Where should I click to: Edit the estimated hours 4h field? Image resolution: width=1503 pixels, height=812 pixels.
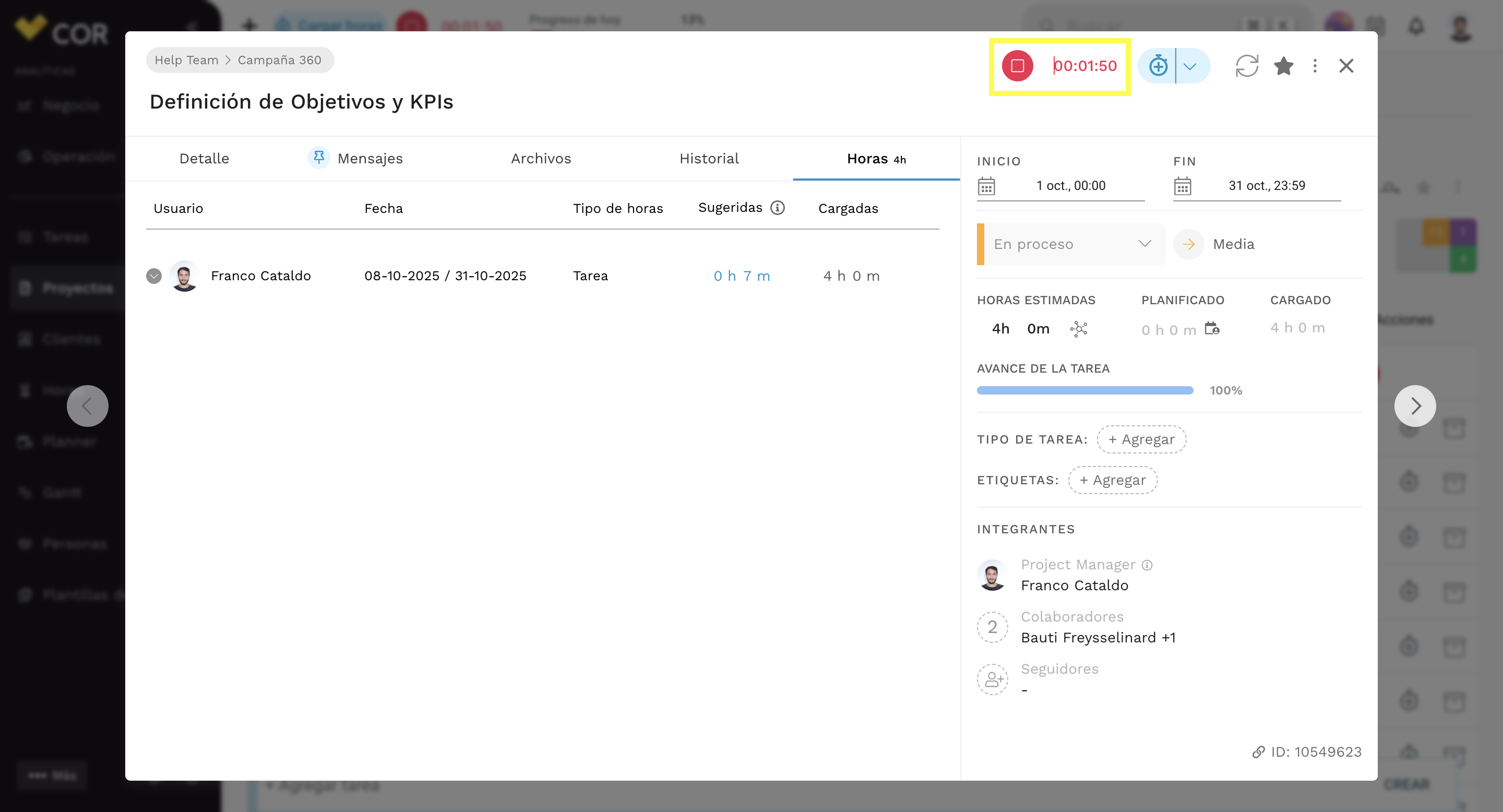tap(1000, 328)
